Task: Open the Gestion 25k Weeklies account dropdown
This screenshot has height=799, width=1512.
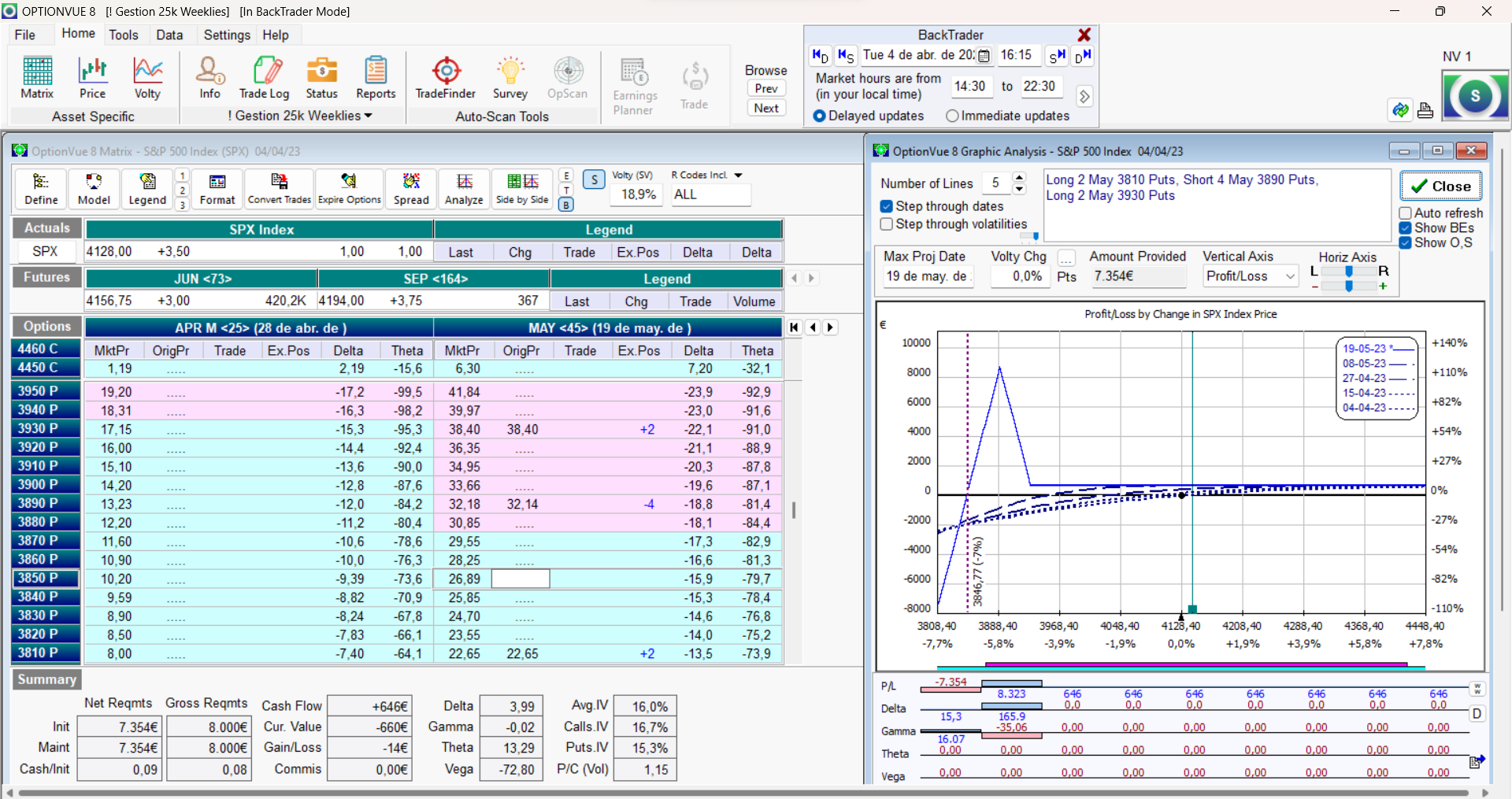Action: pyautogui.click(x=300, y=116)
